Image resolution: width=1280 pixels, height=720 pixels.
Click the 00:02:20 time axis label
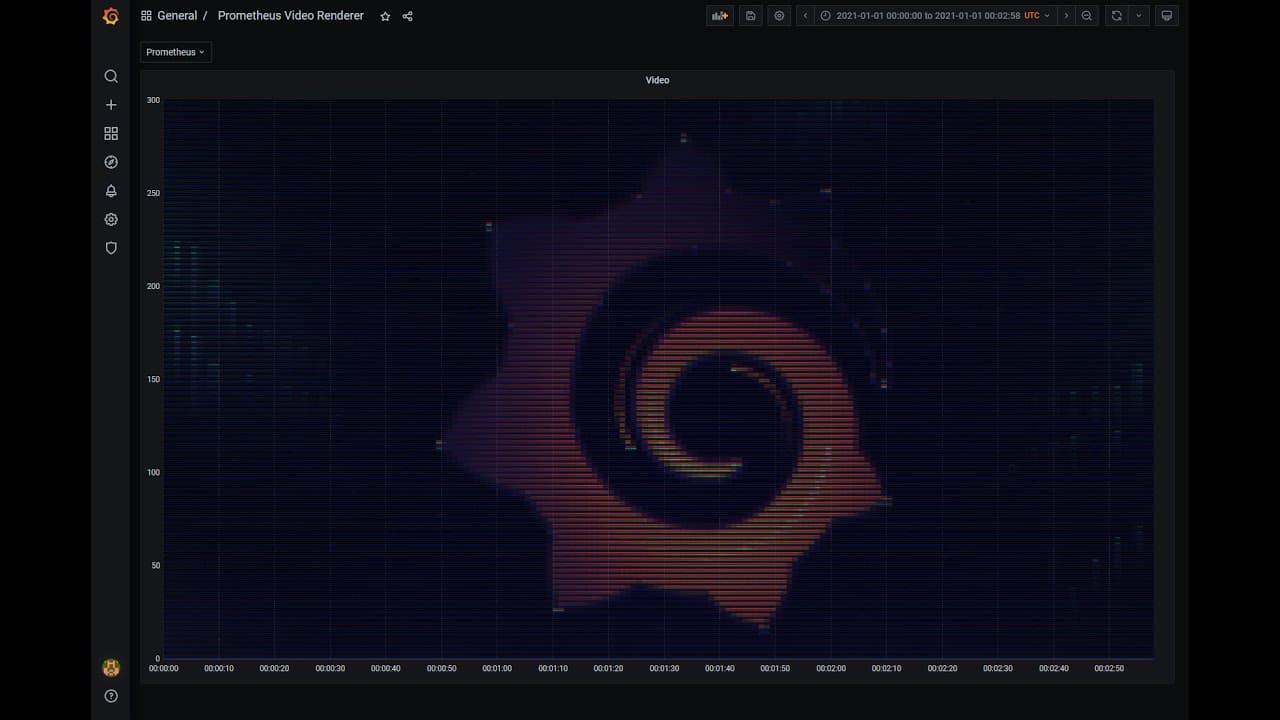click(x=942, y=668)
